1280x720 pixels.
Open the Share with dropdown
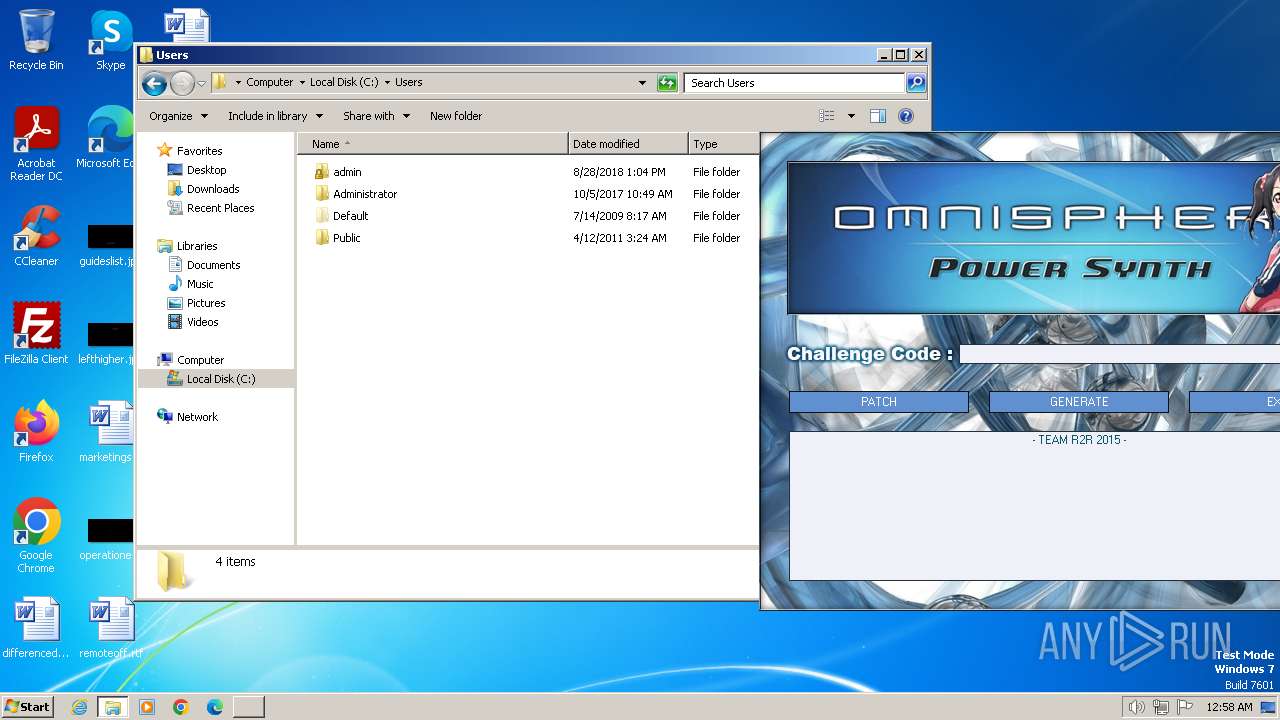click(x=376, y=116)
